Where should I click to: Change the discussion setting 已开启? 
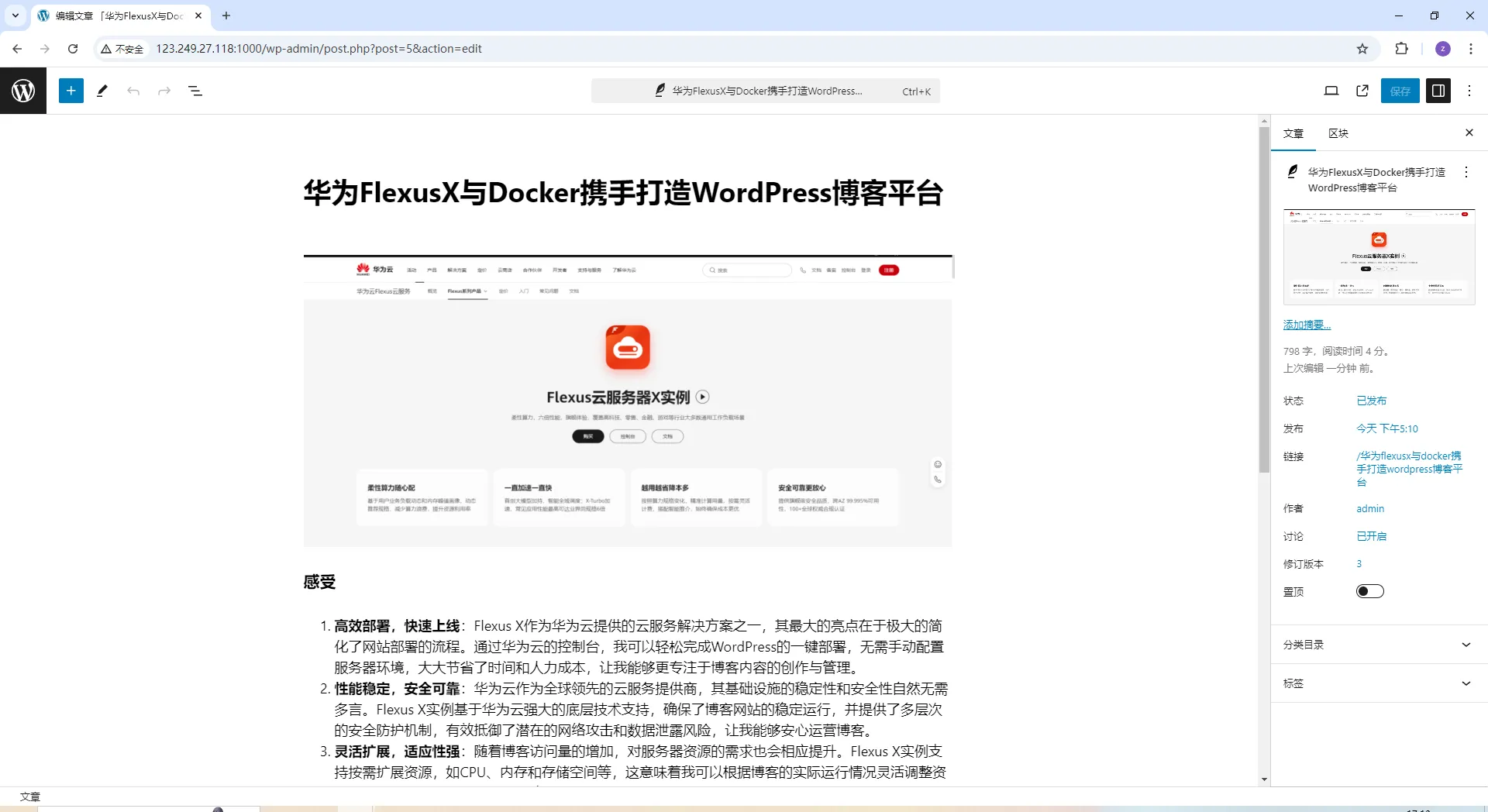coord(1372,536)
